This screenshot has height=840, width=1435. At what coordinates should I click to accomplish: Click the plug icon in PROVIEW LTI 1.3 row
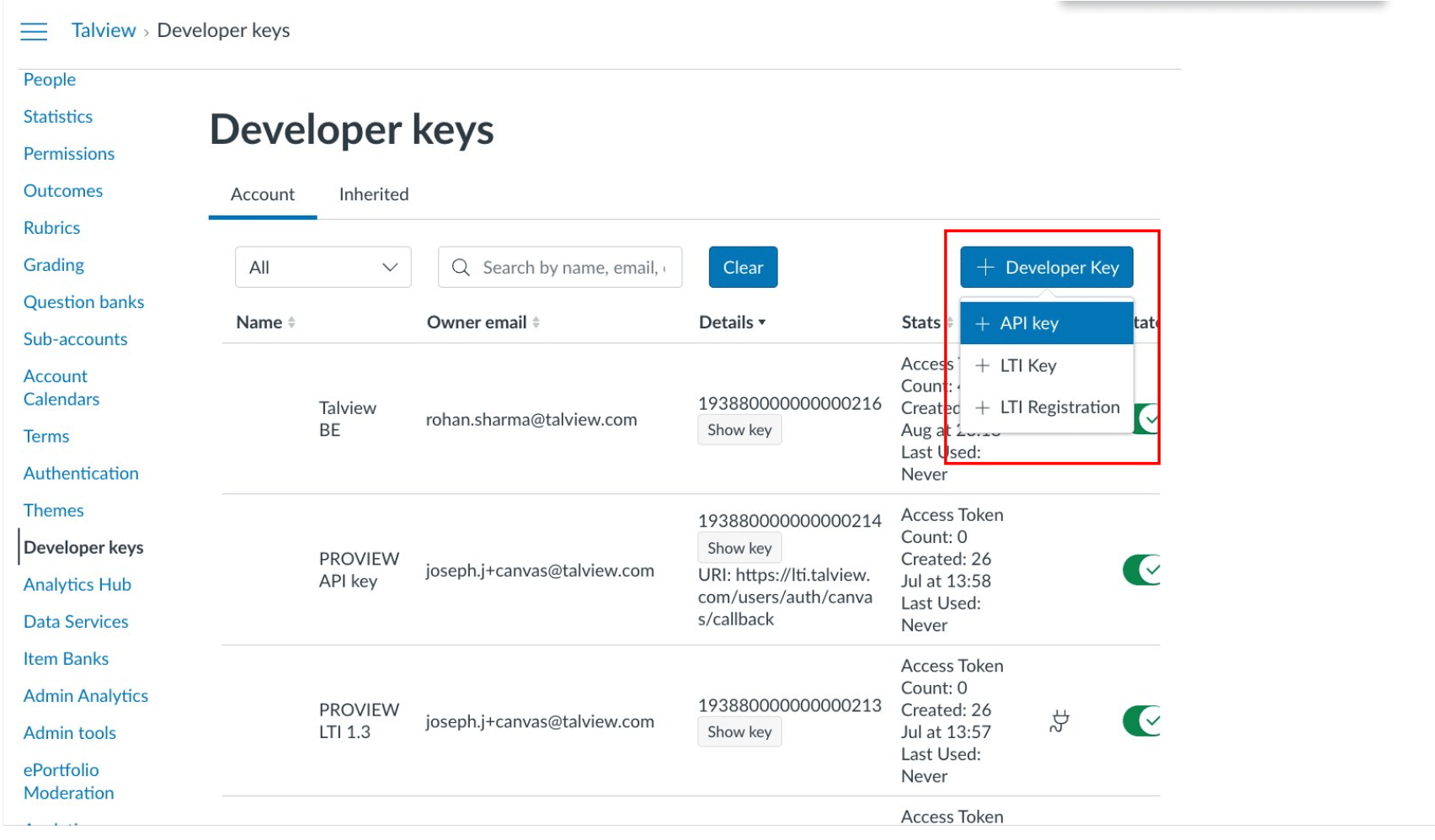[1059, 720]
